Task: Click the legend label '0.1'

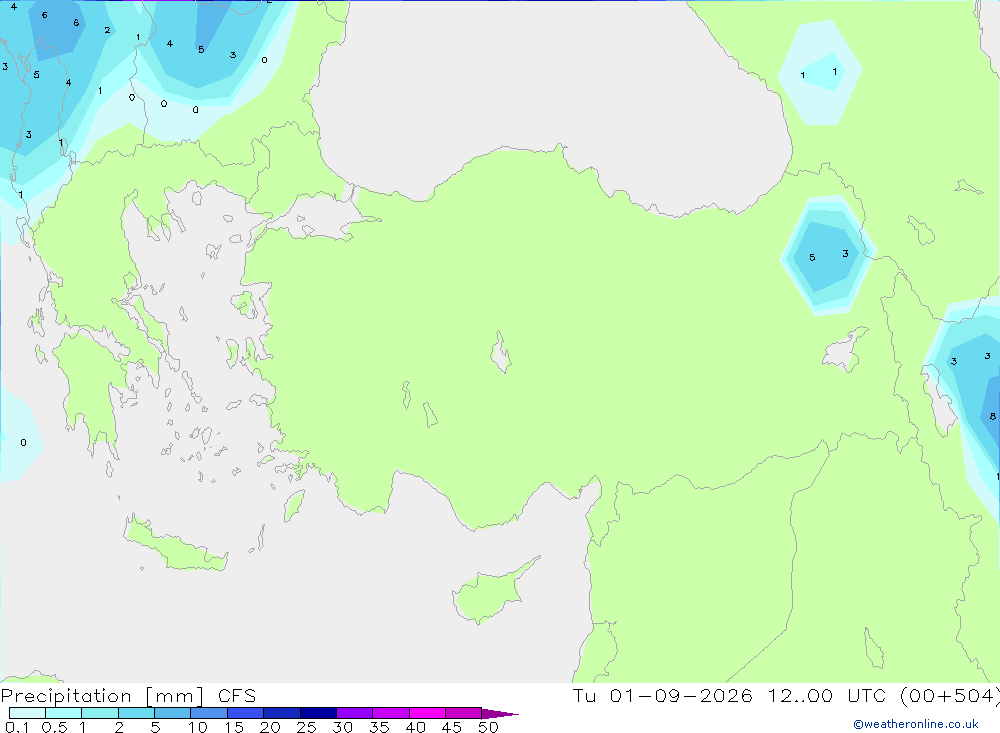Action: [x=17, y=727]
